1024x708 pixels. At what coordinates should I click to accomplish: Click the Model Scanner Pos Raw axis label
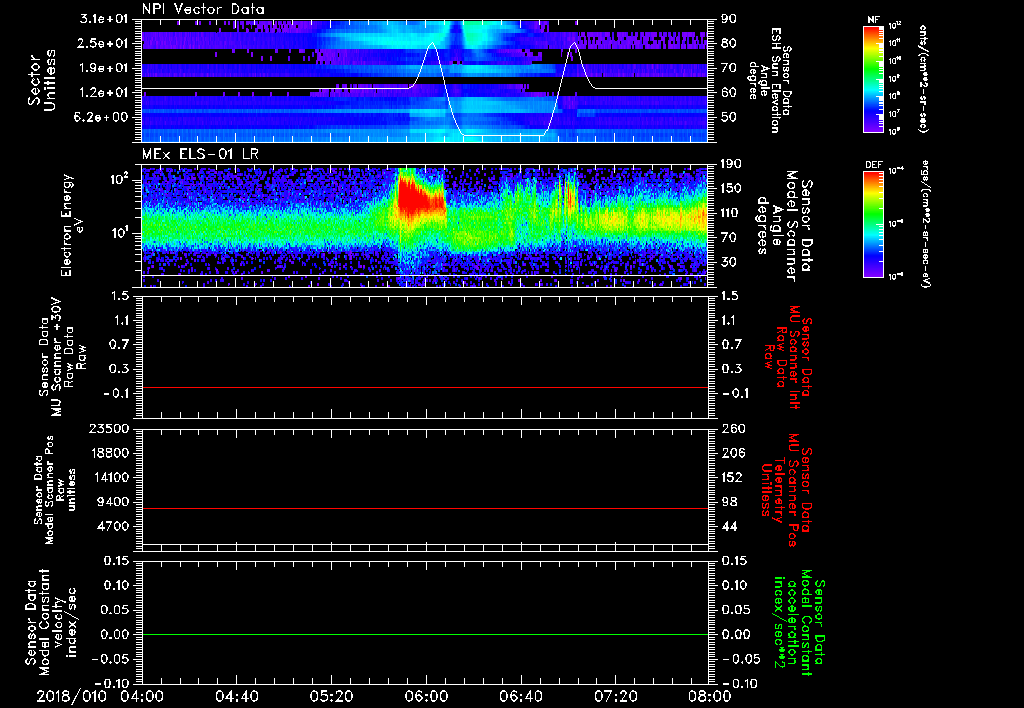click(54, 490)
